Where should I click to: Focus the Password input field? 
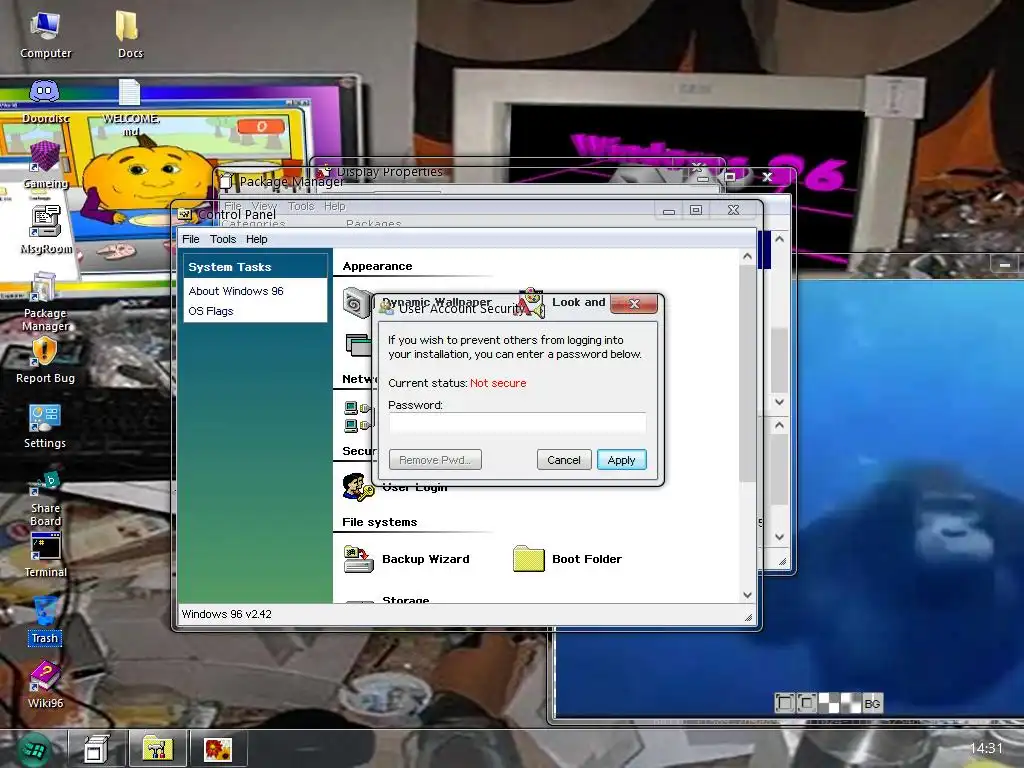click(x=517, y=423)
